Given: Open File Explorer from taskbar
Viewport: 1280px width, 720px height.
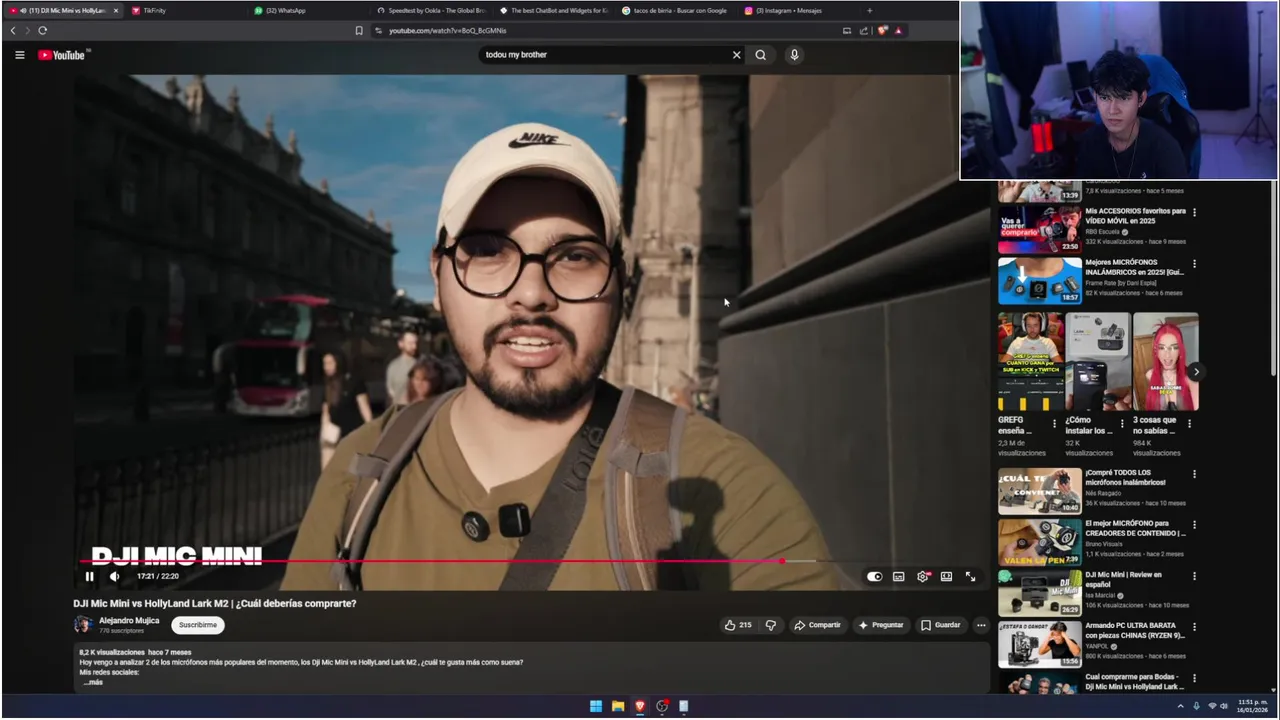Looking at the screenshot, I should 618,706.
